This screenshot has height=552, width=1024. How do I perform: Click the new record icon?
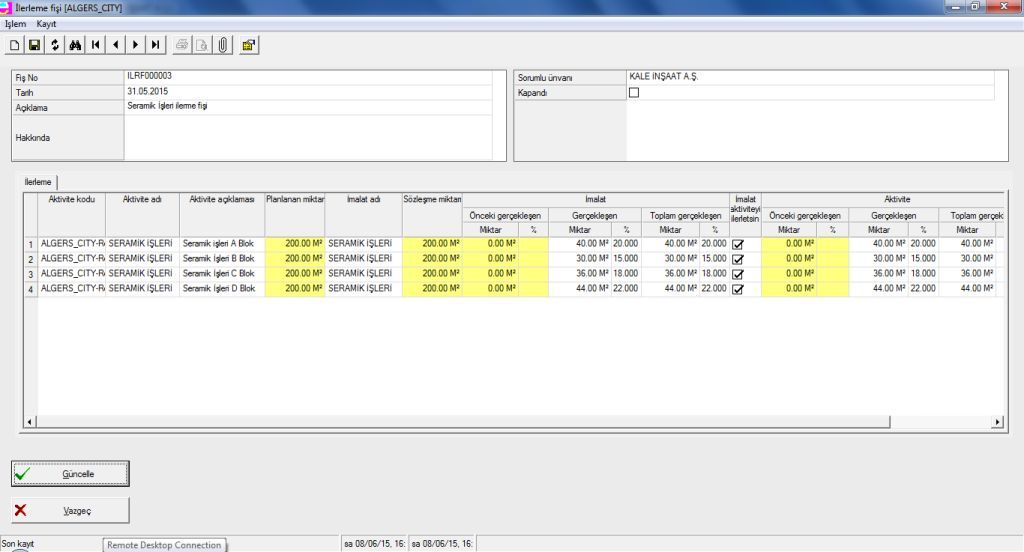pyautogui.click(x=14, y=45)
